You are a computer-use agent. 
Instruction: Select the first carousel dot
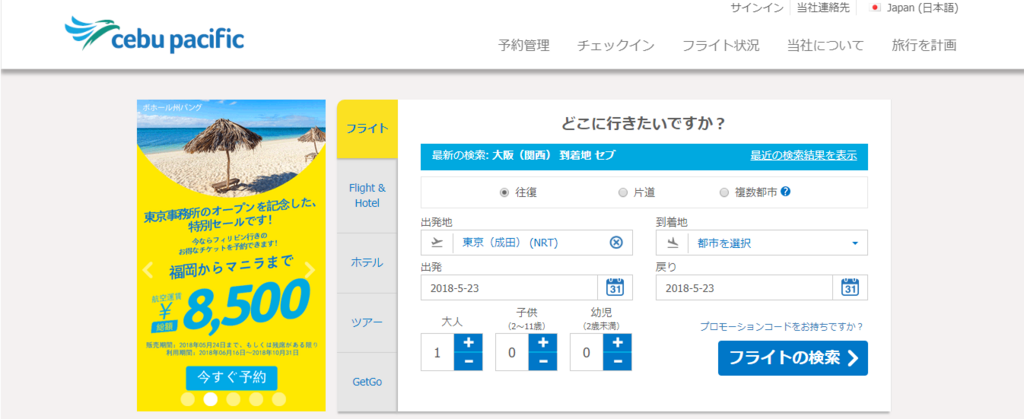click(x=187, y=399)
